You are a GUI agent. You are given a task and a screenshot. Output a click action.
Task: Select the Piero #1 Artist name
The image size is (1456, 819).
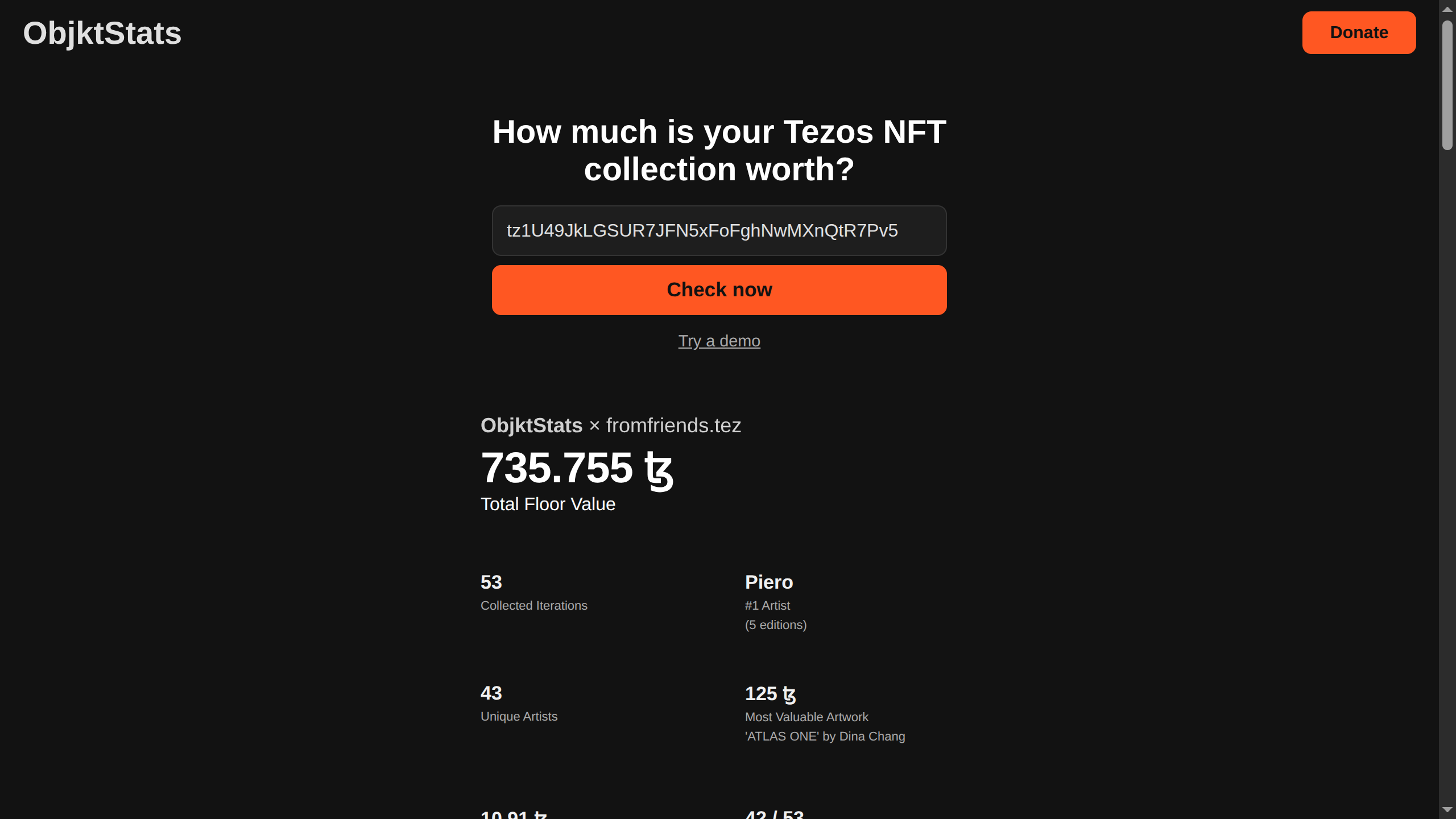769,582
